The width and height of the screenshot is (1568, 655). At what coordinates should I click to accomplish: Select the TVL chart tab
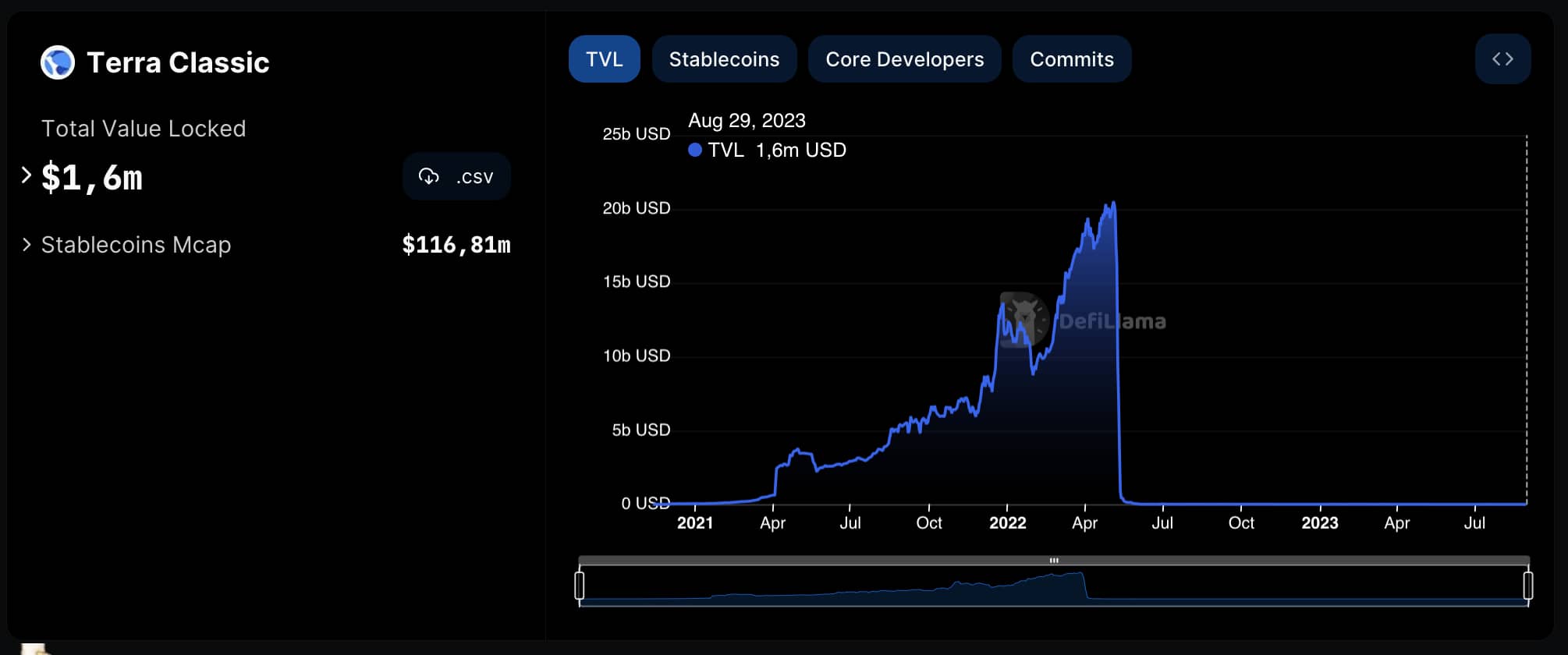605,59
